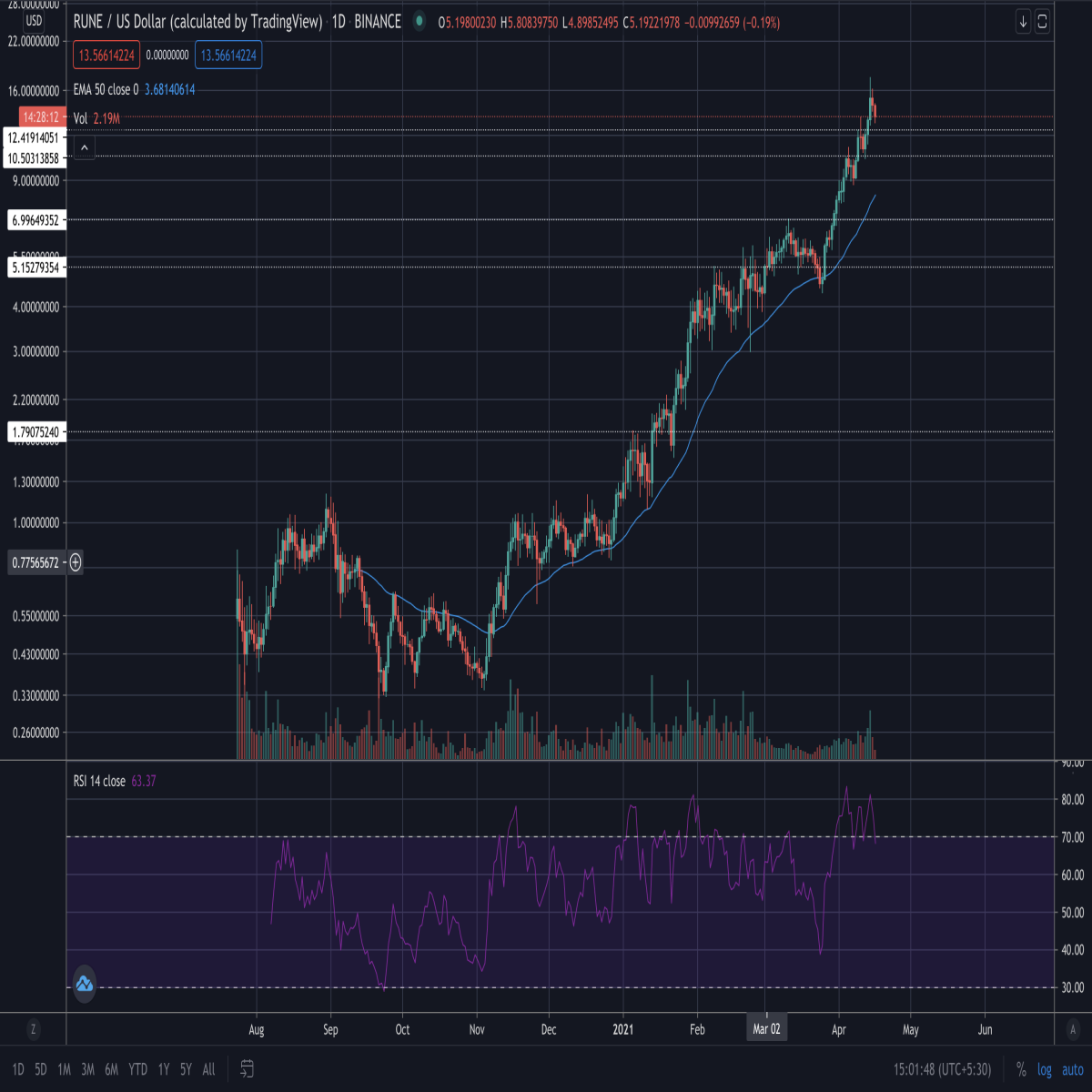Select the 6M time range

pyautogui.click(x=112, y=1069)
